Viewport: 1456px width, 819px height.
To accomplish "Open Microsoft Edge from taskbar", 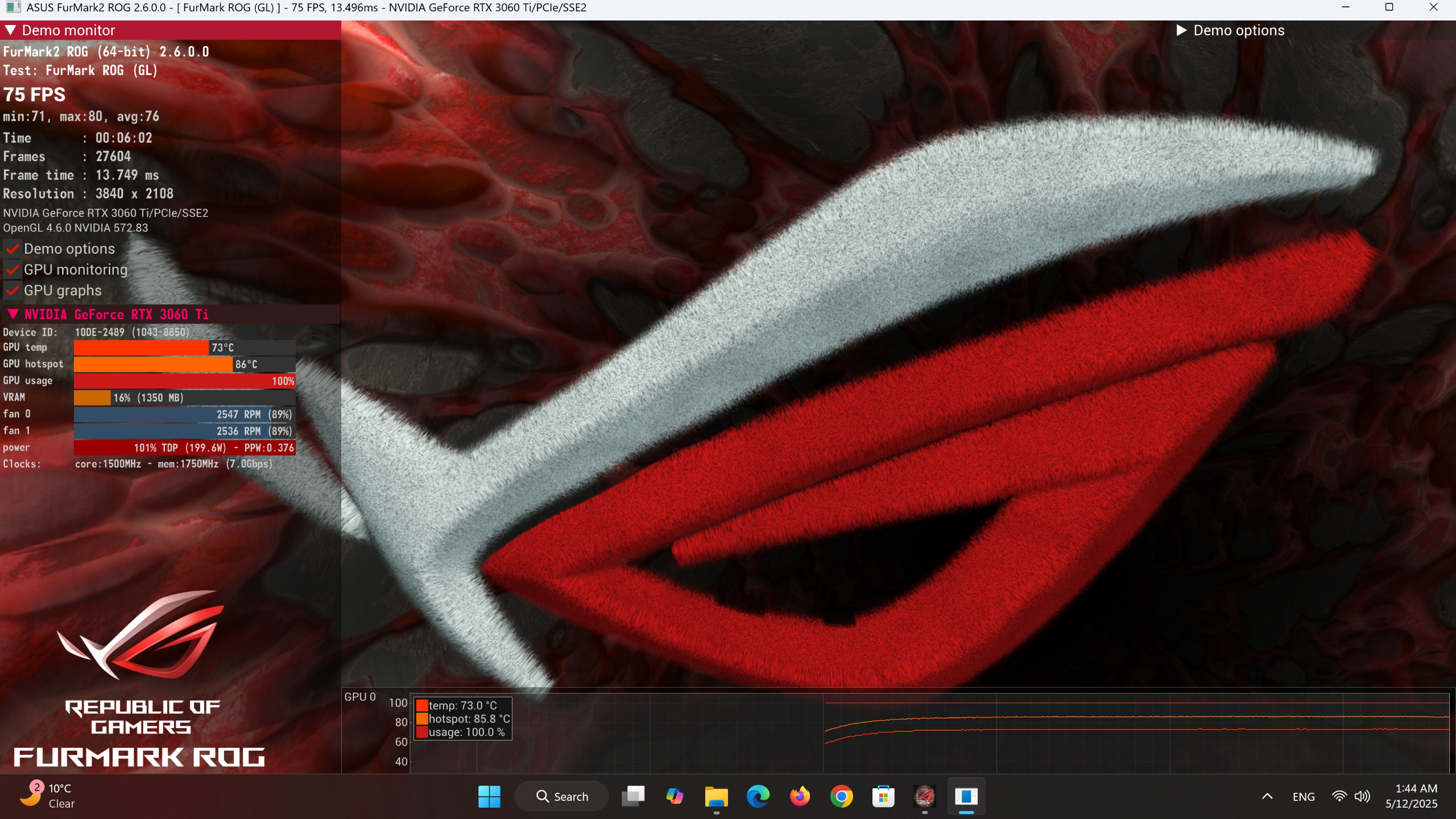I will coord(758,796).
